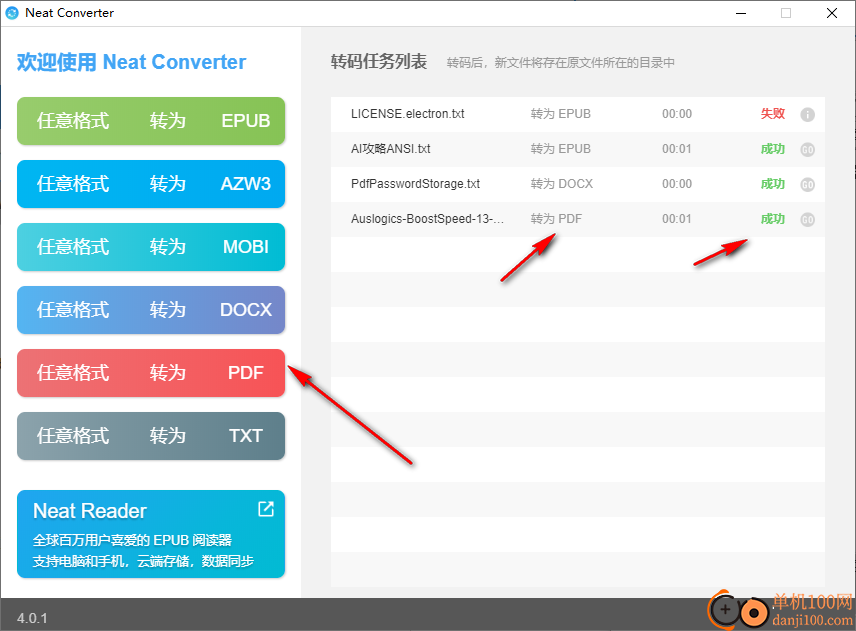Click 转为 EPUB in LICENSE.electron.txt row

[561, 114]
